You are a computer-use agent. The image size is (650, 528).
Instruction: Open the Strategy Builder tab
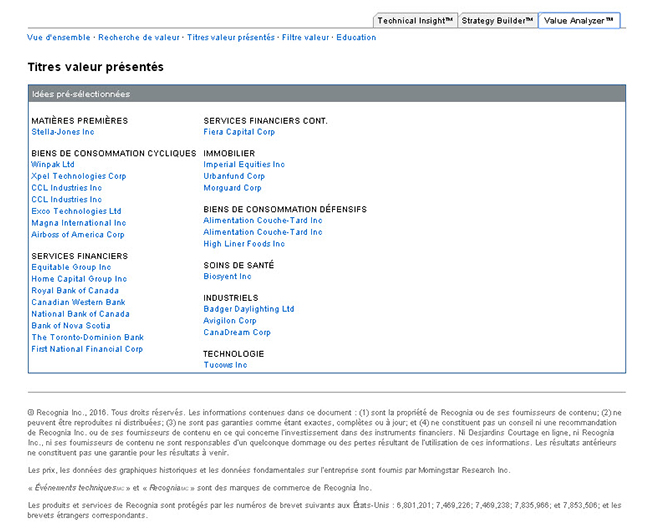coord(497,21)
